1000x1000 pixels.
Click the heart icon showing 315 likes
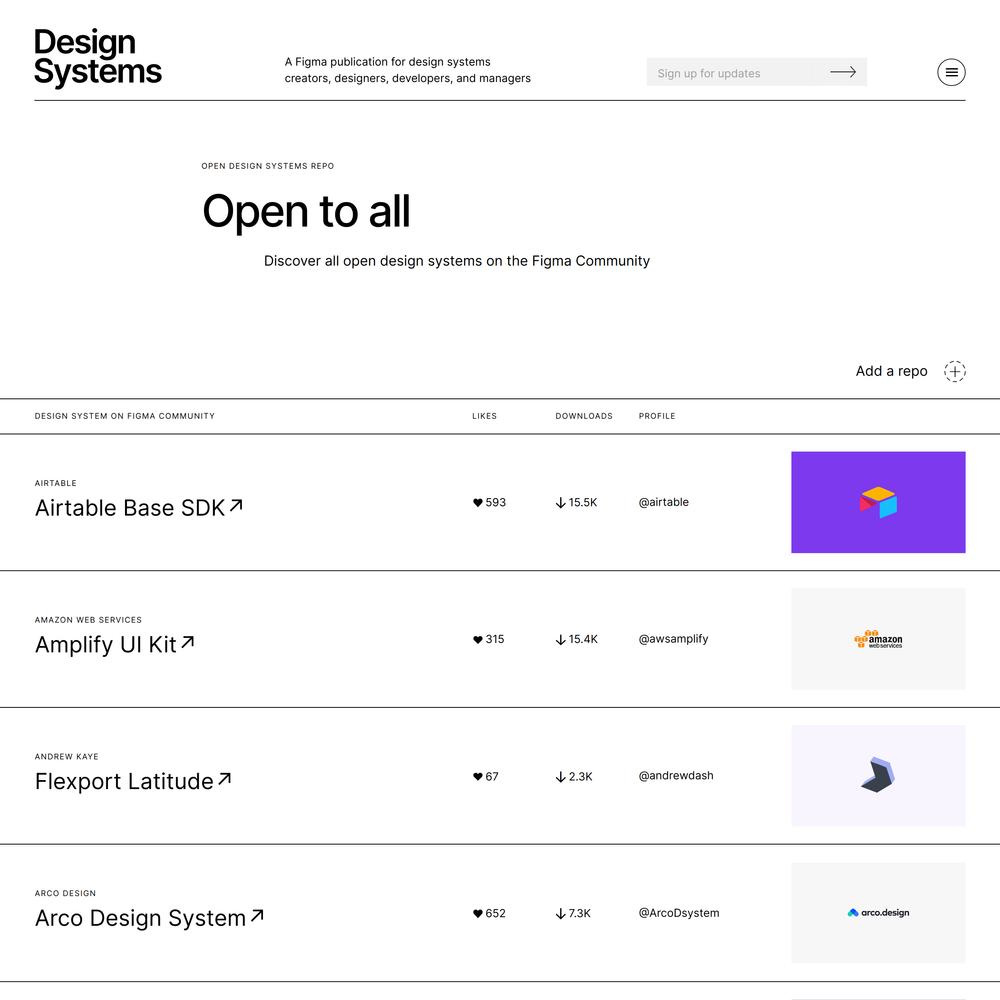[x=478, y=640]
